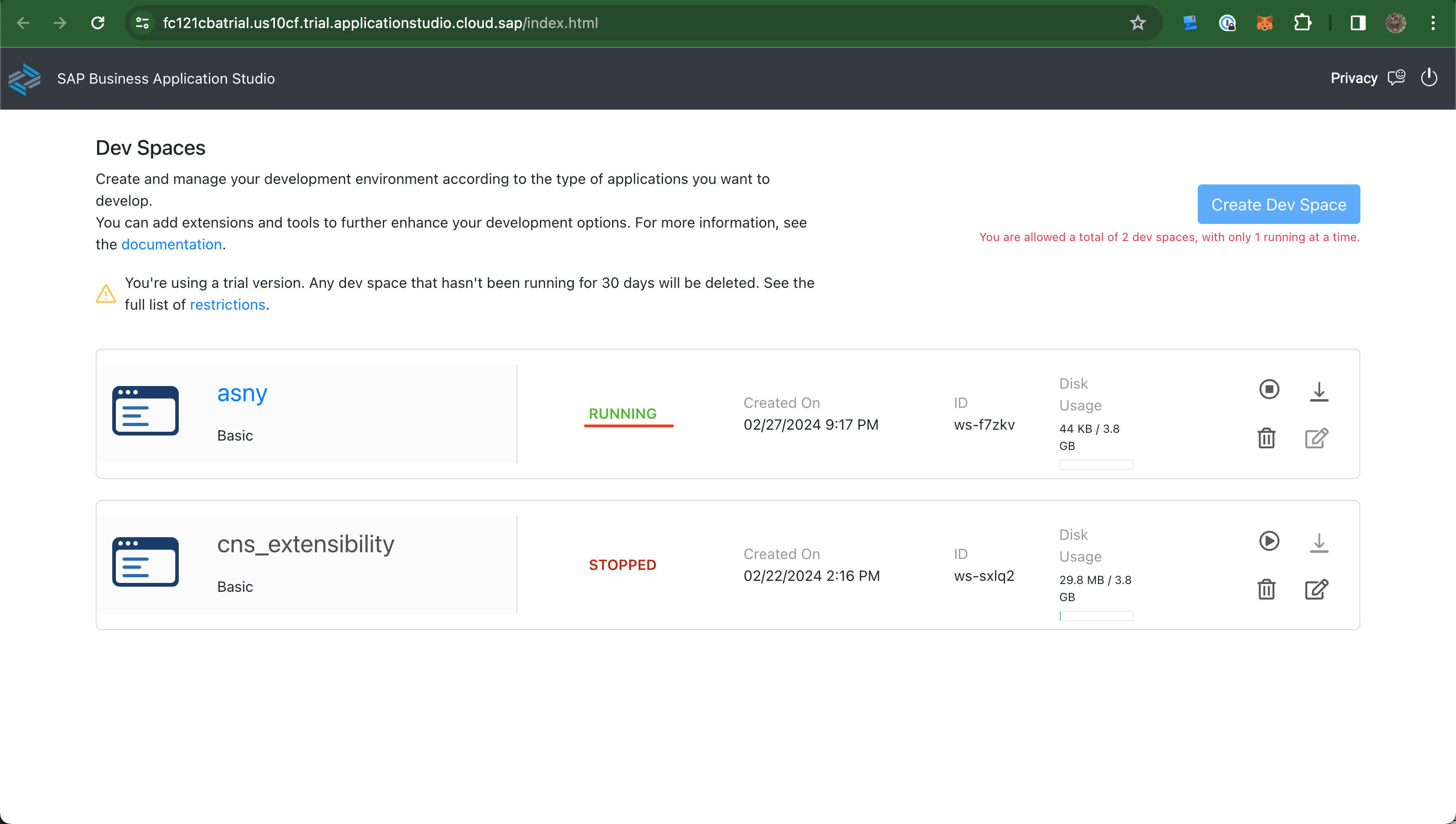Open the MetaMask fox extension
This screenshot has height=824, width=1456.
point(1264,23)
